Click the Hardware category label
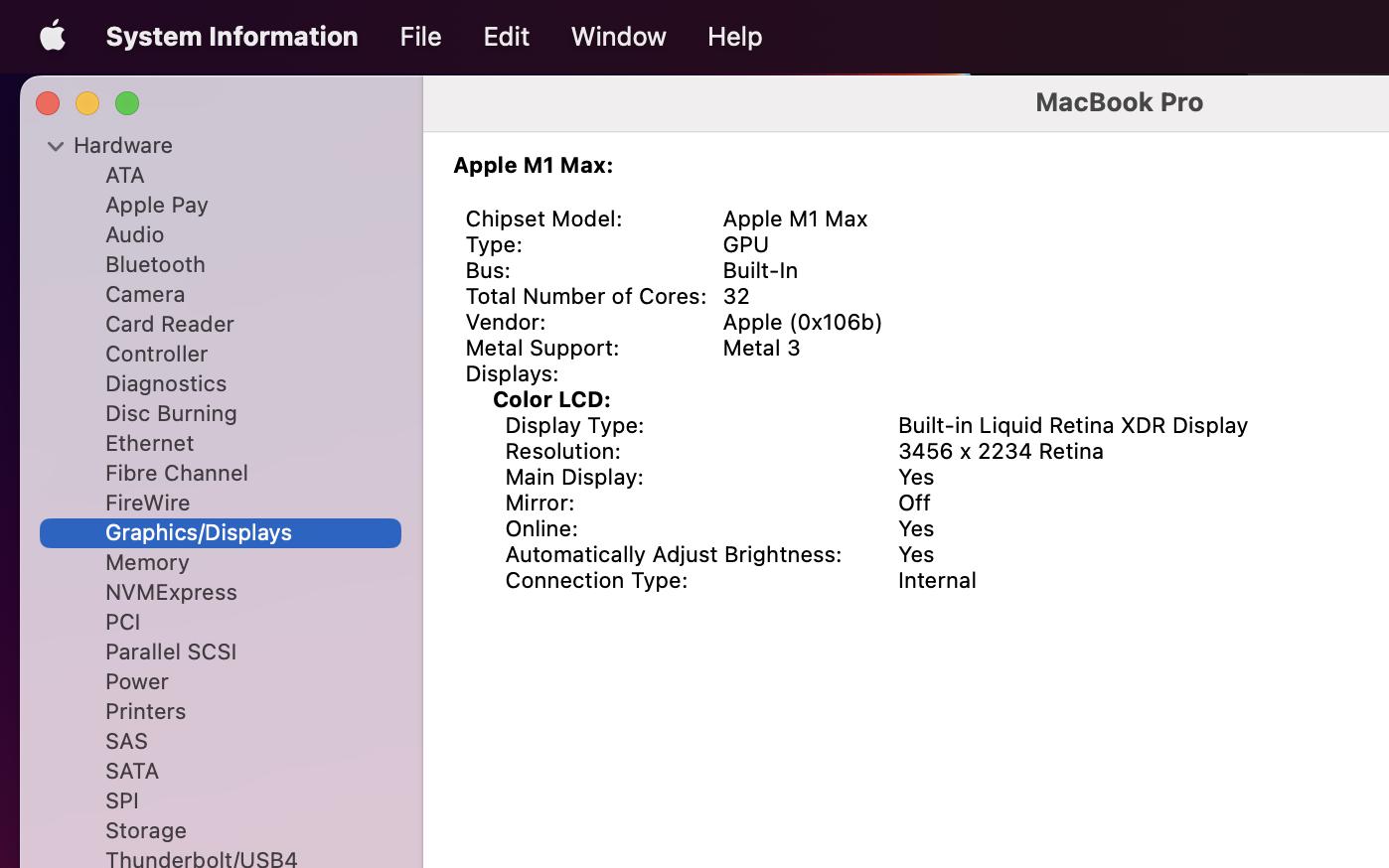This screenshot has width=1389, height=868. pyautogui.click(x=123, y=145)
